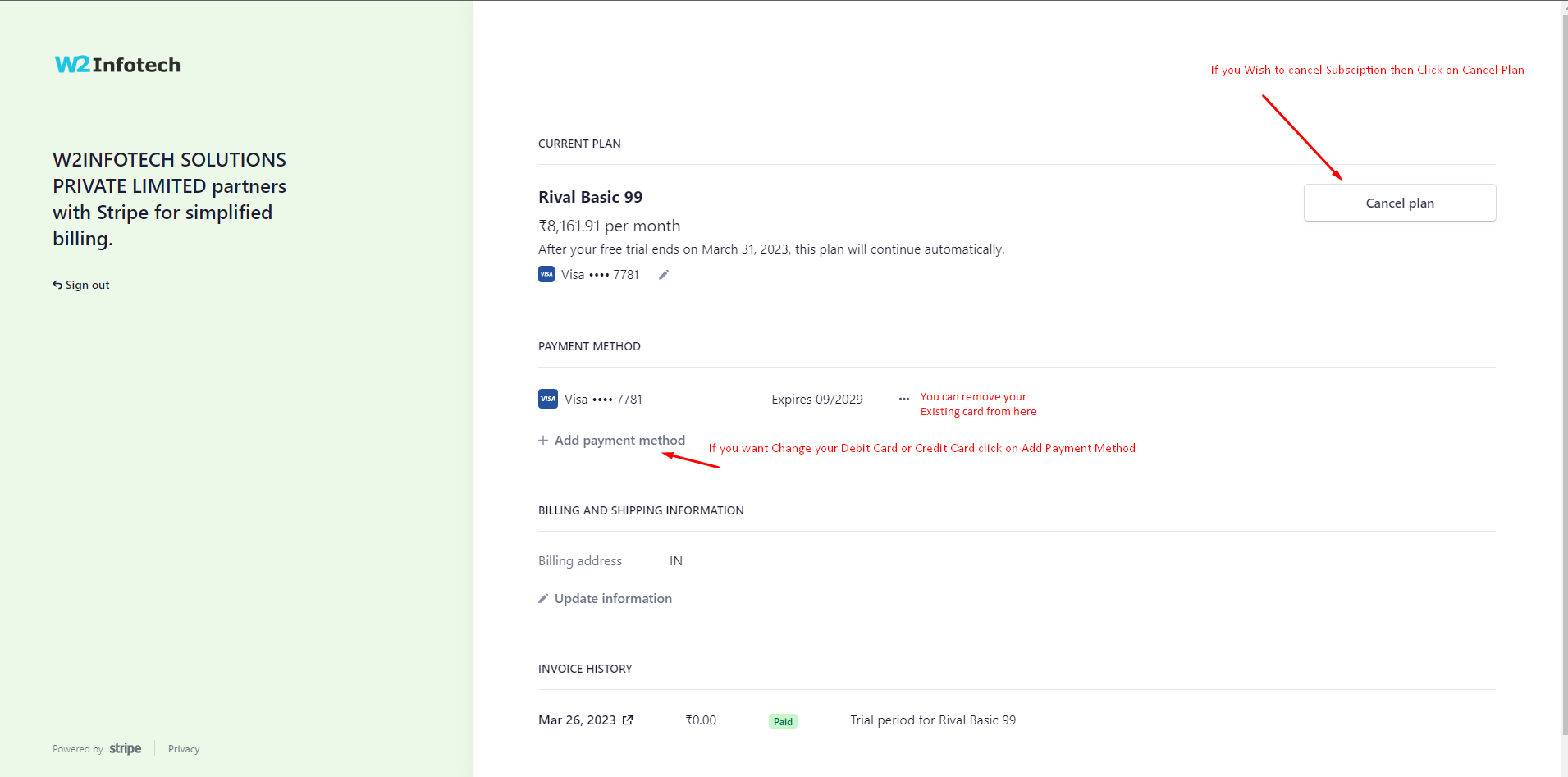The image size is (1568, 777).
Task: Select the Rival Basic 99 plan title
Action: click(590, 197)
